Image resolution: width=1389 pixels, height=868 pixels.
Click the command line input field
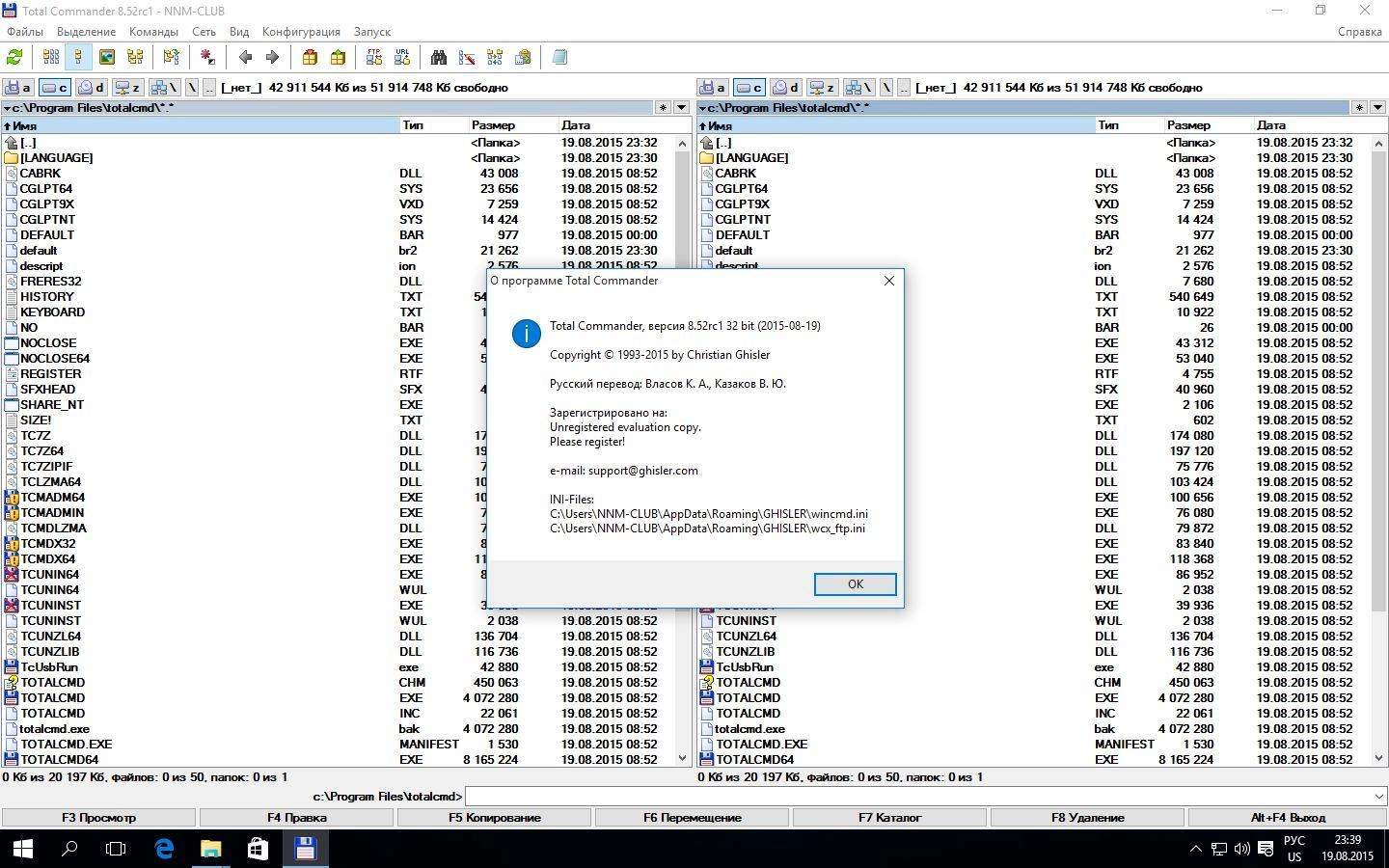click(x=917, y=796)
